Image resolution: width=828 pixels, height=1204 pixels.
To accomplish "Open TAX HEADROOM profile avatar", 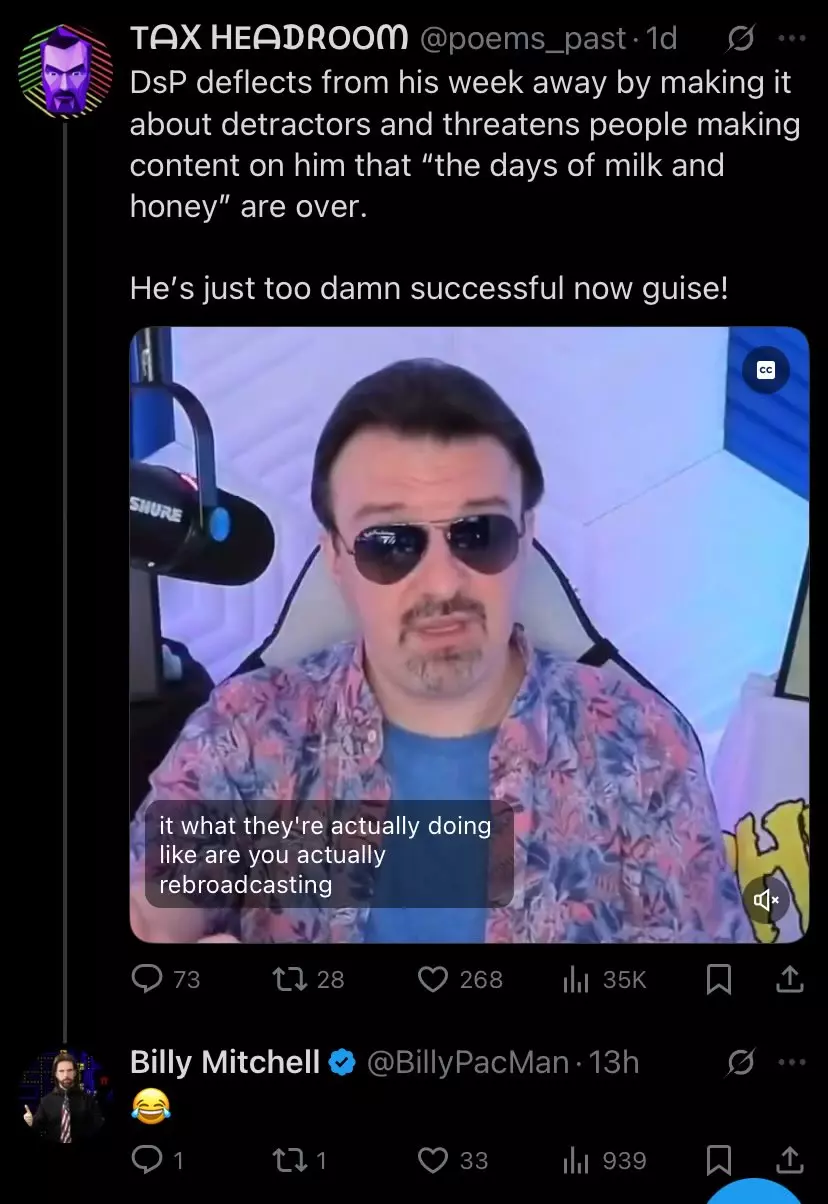I will pyautogui.click(x=65, y=70).
